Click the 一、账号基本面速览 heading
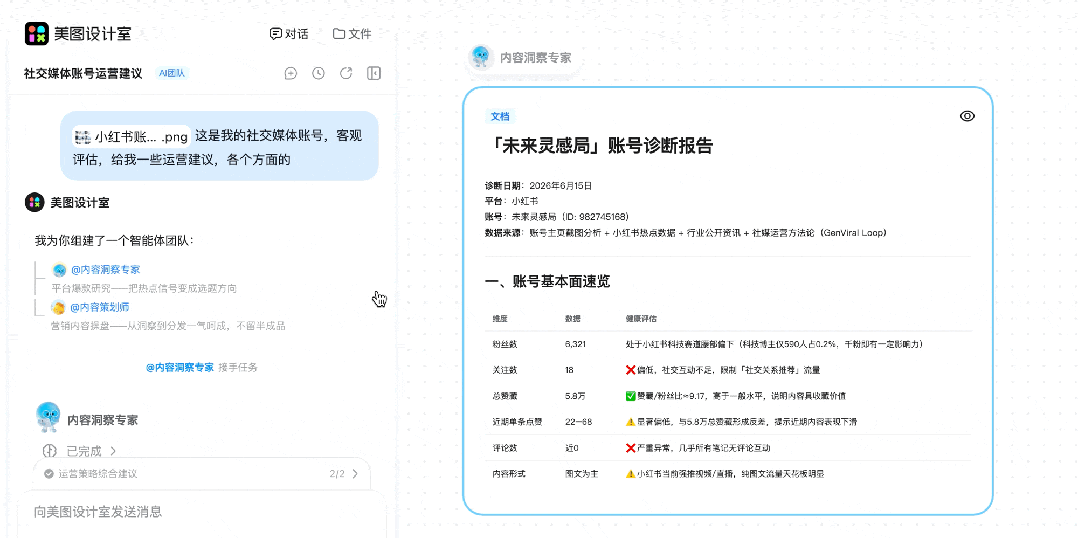 coord(548,282)
